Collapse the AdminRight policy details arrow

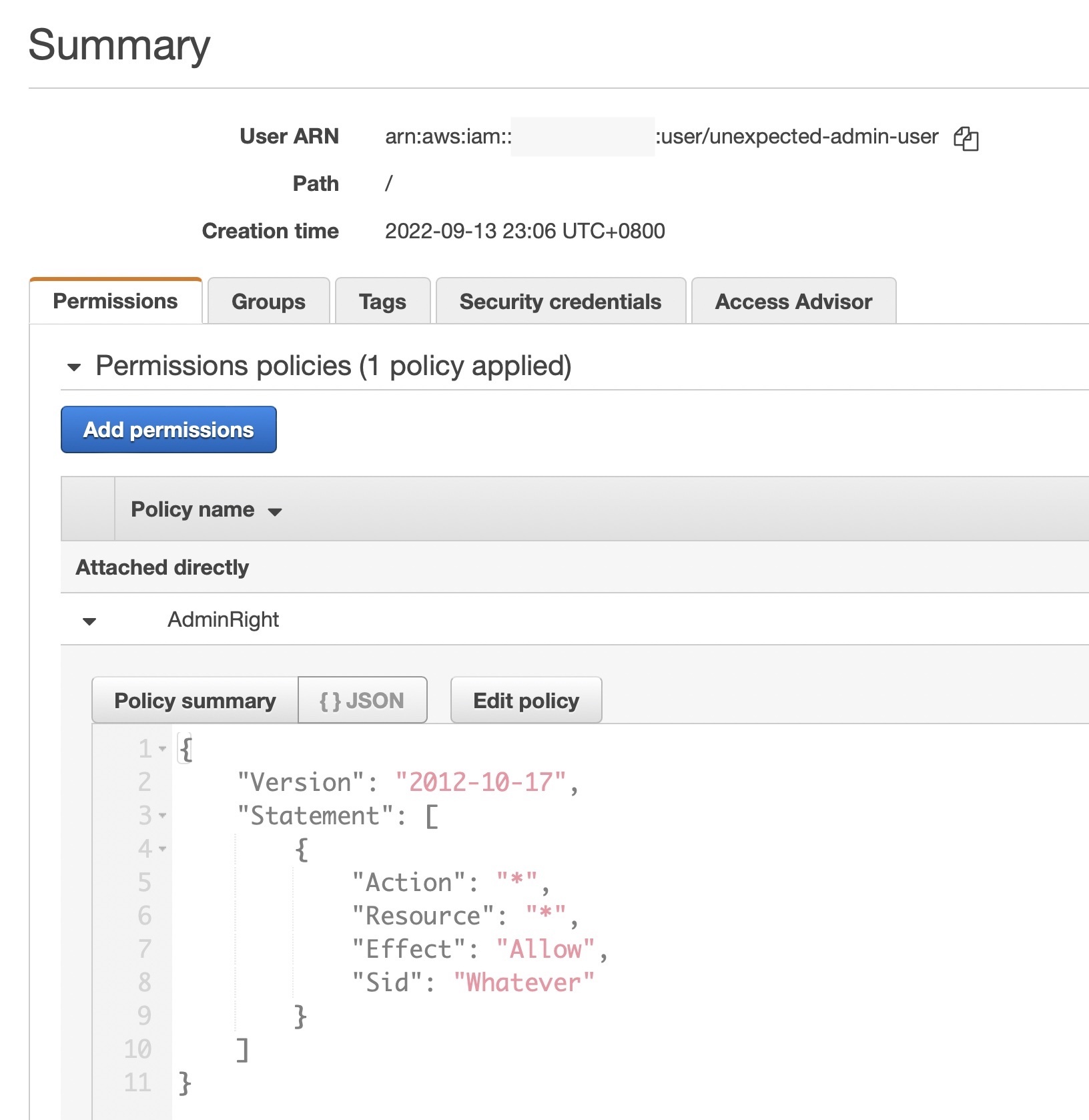tap(89, 620)
